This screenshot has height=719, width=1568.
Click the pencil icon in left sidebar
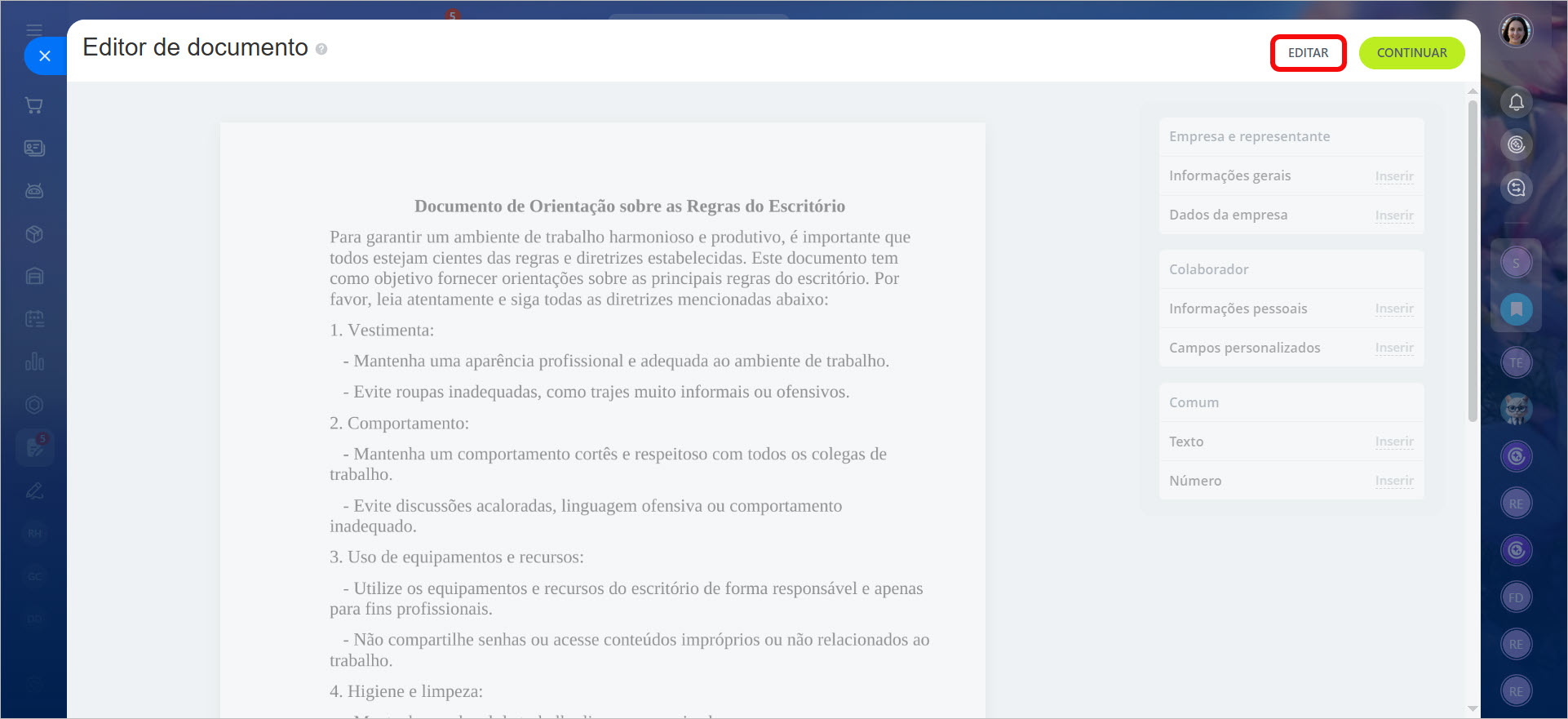[x=34, y=490]
